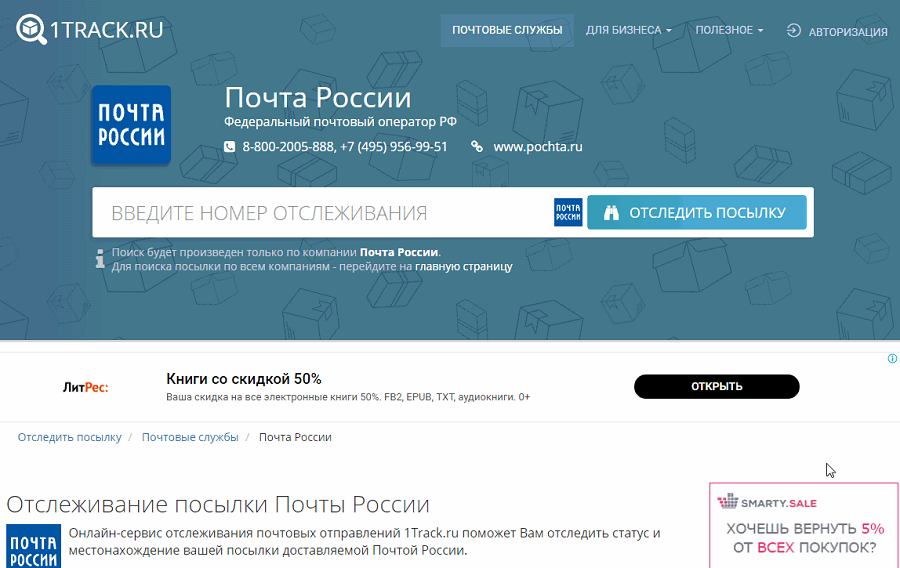Screen dimensions: 900x568
Task: Click the small Почта России badge in search field
Action: point(568,212)
